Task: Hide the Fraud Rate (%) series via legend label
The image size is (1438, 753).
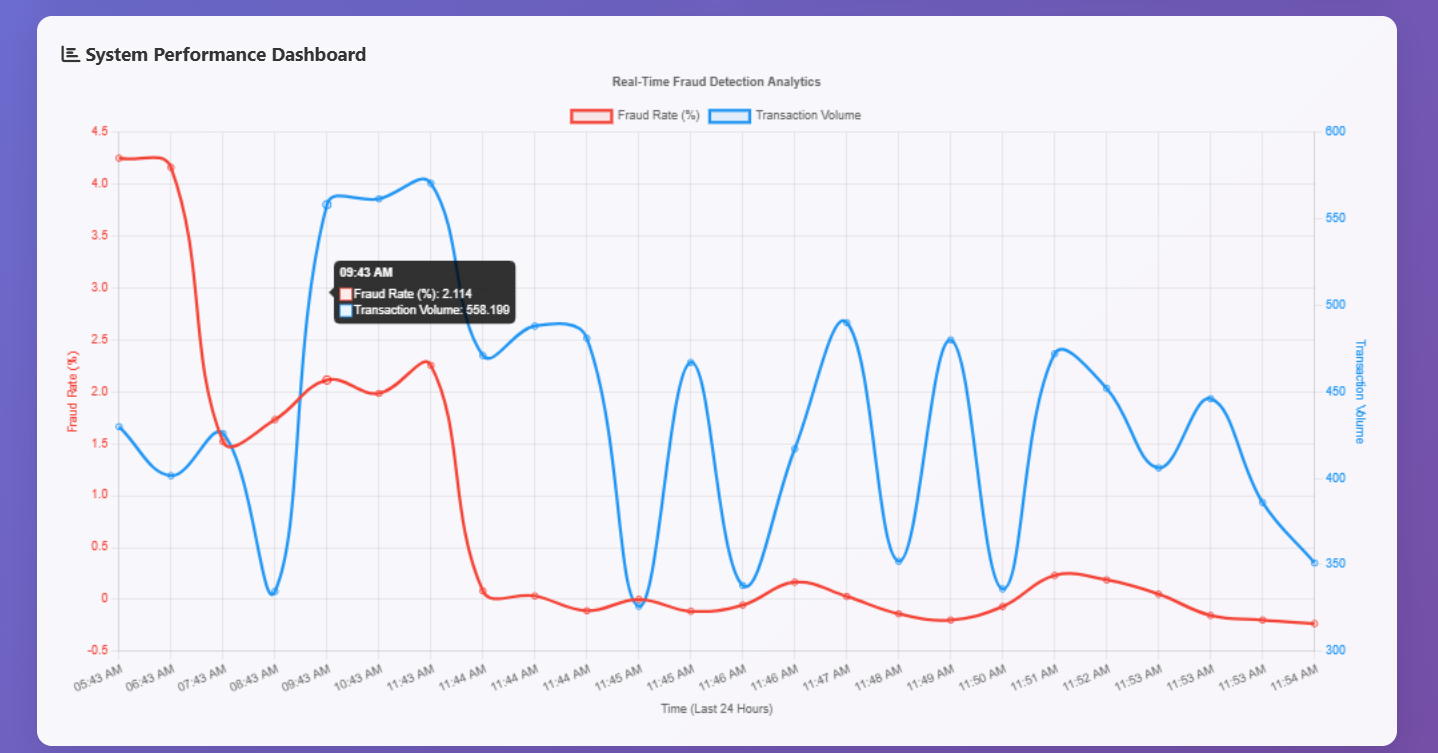Action: (658, 115)
